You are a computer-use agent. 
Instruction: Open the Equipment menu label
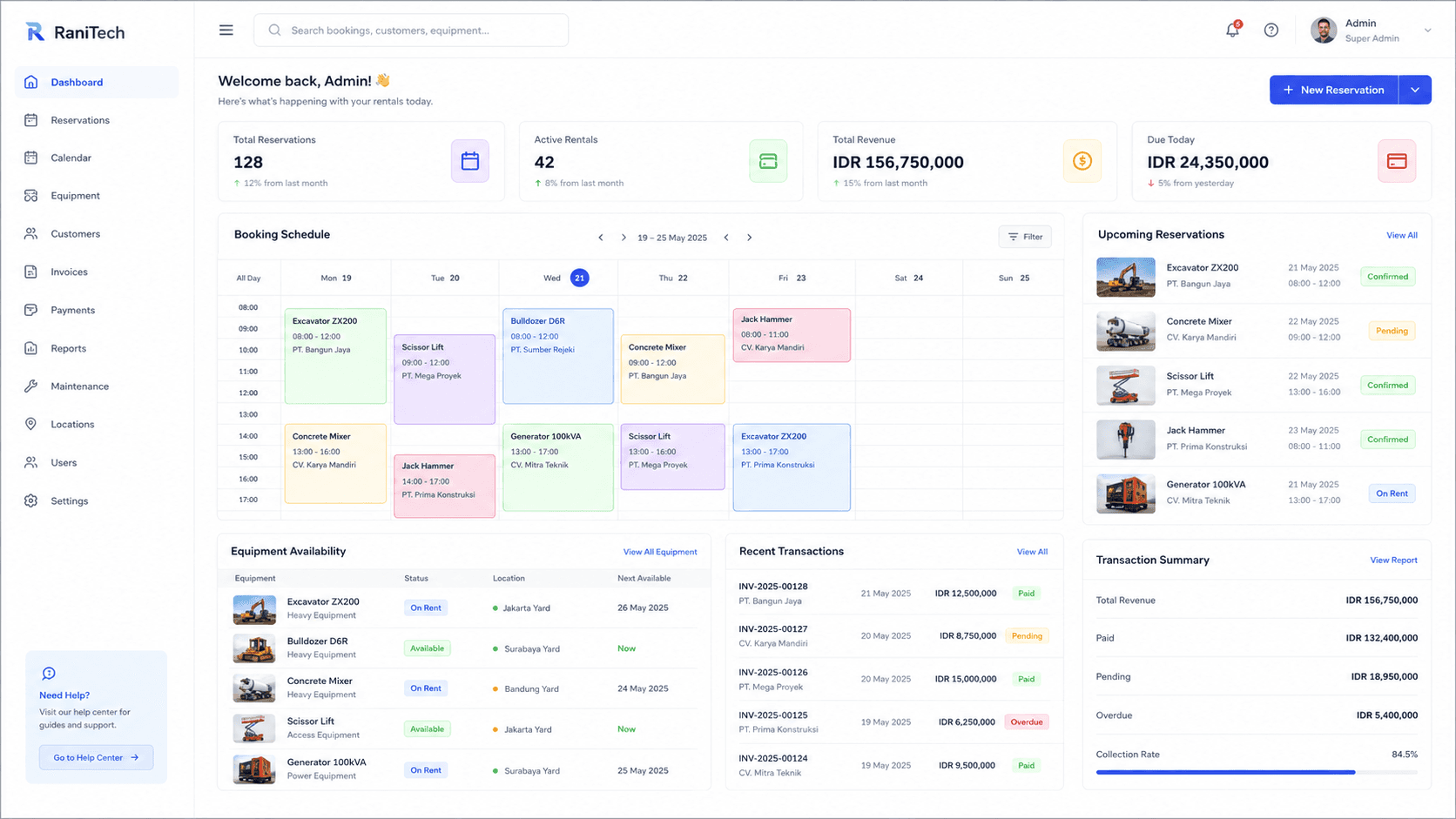point(75,196)
